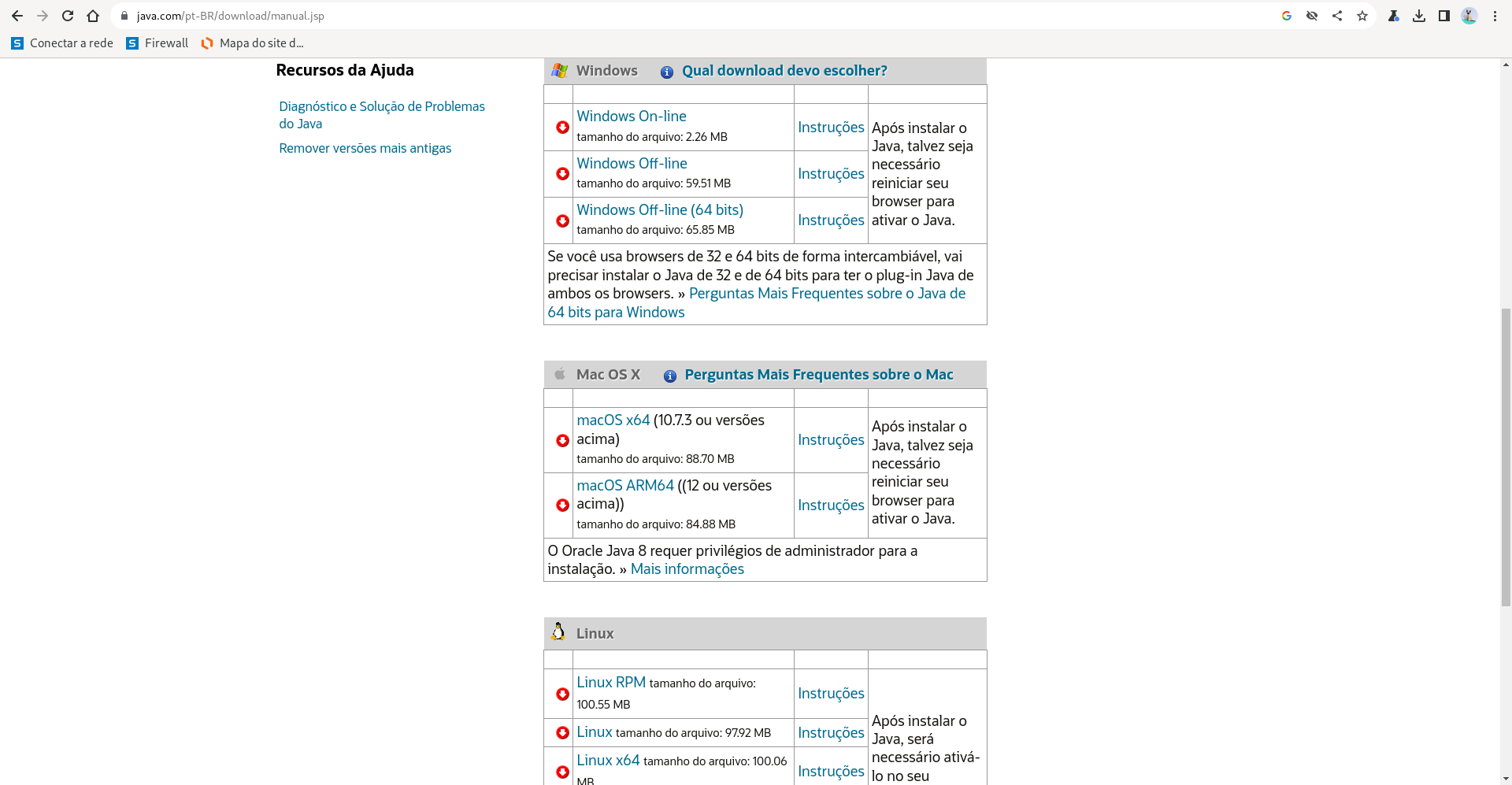Click 'tamanho do arquivo: 2.26 MB' text

(x=652, y=137)
